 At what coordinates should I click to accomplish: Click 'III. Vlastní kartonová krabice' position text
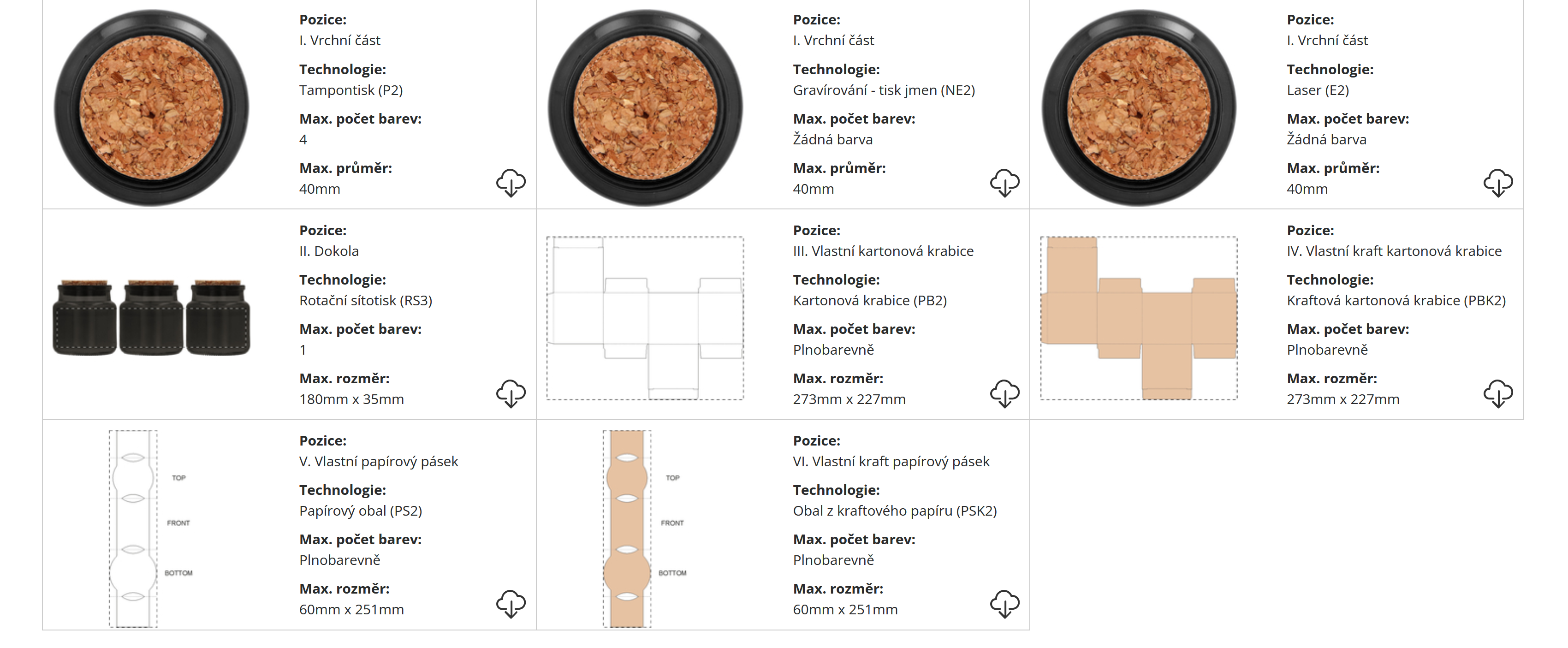coord(883,251)
